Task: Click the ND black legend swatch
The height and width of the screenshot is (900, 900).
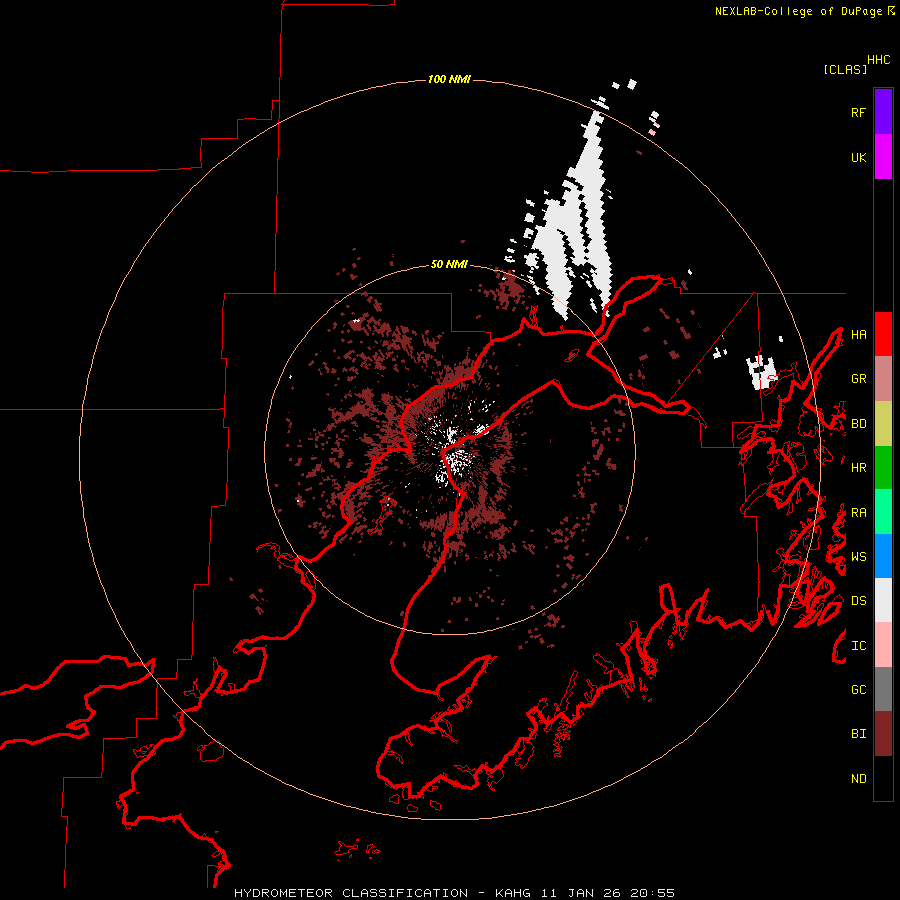Action: coord(883,778)
